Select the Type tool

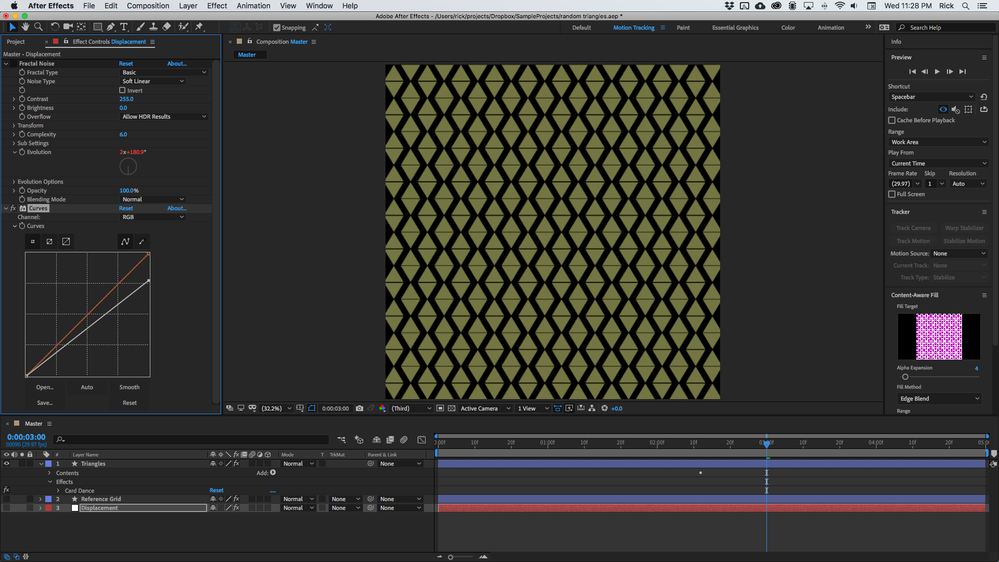point(124,27)
